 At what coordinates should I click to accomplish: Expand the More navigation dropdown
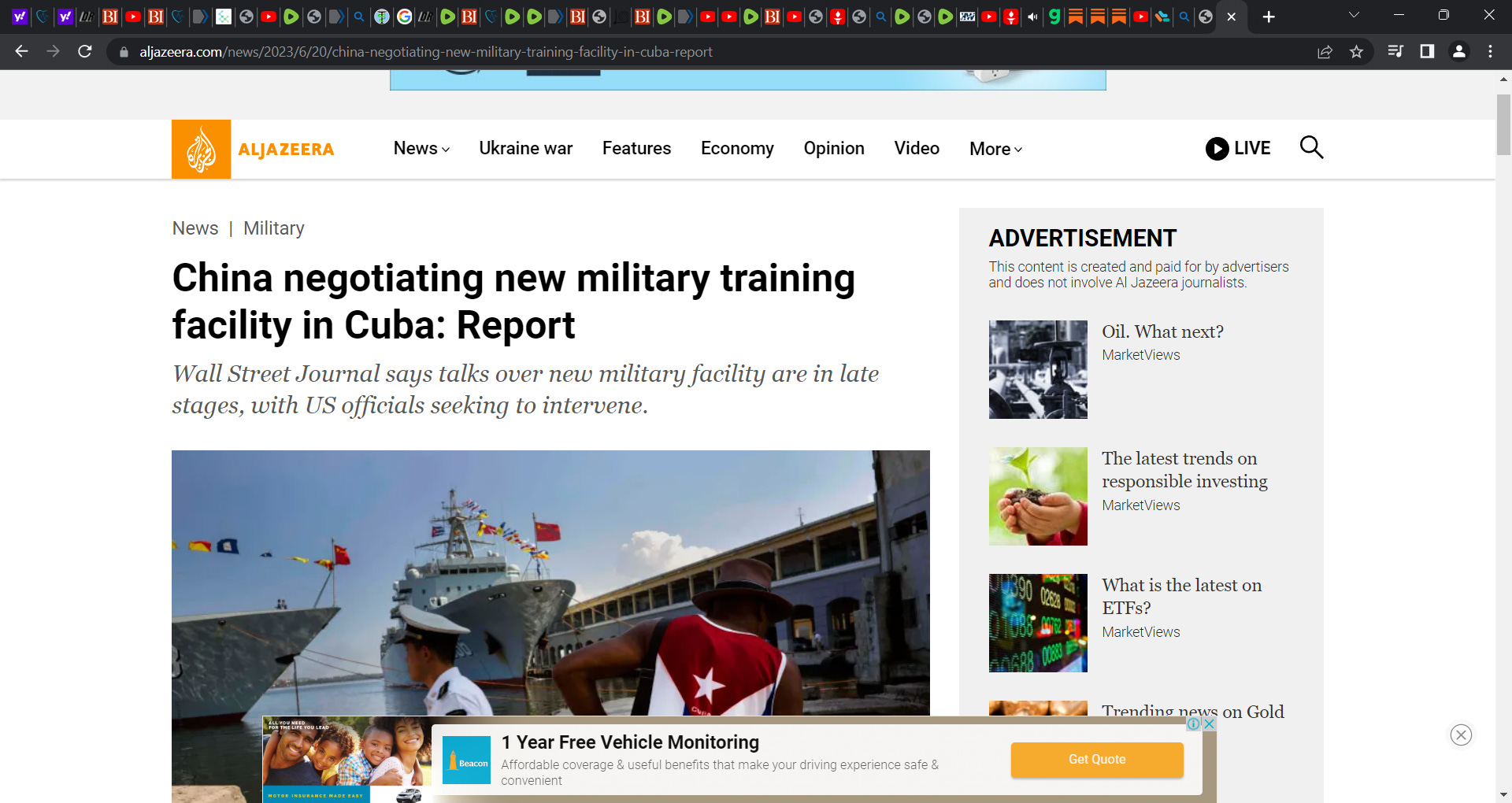point(995,149)
